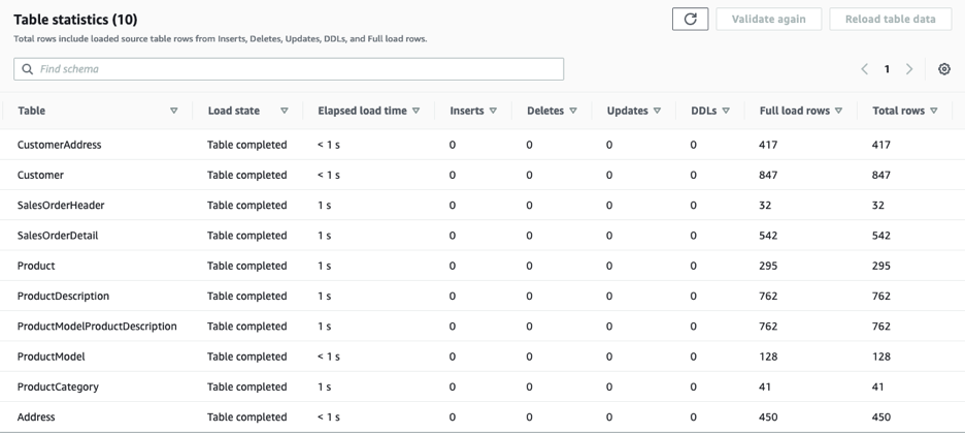Click total rows 41 for ProductCategory
Image resolution: width=966 pixels, height=433 pixels.
pos(878,386)
